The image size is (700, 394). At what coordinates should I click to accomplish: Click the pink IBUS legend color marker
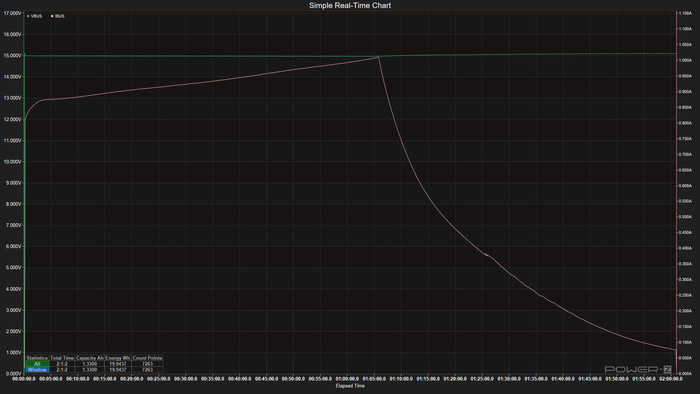tap(52, 16)
